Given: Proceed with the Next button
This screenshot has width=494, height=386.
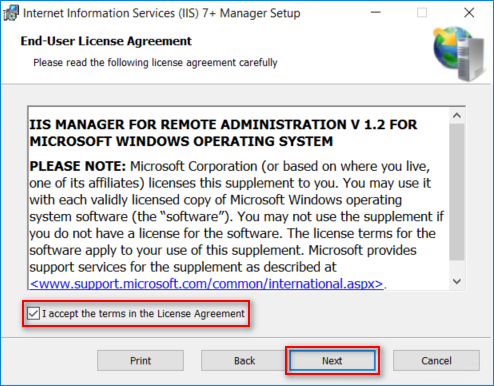Looking at the screenshot, I should pyautogui.click(x=332, y=360).
